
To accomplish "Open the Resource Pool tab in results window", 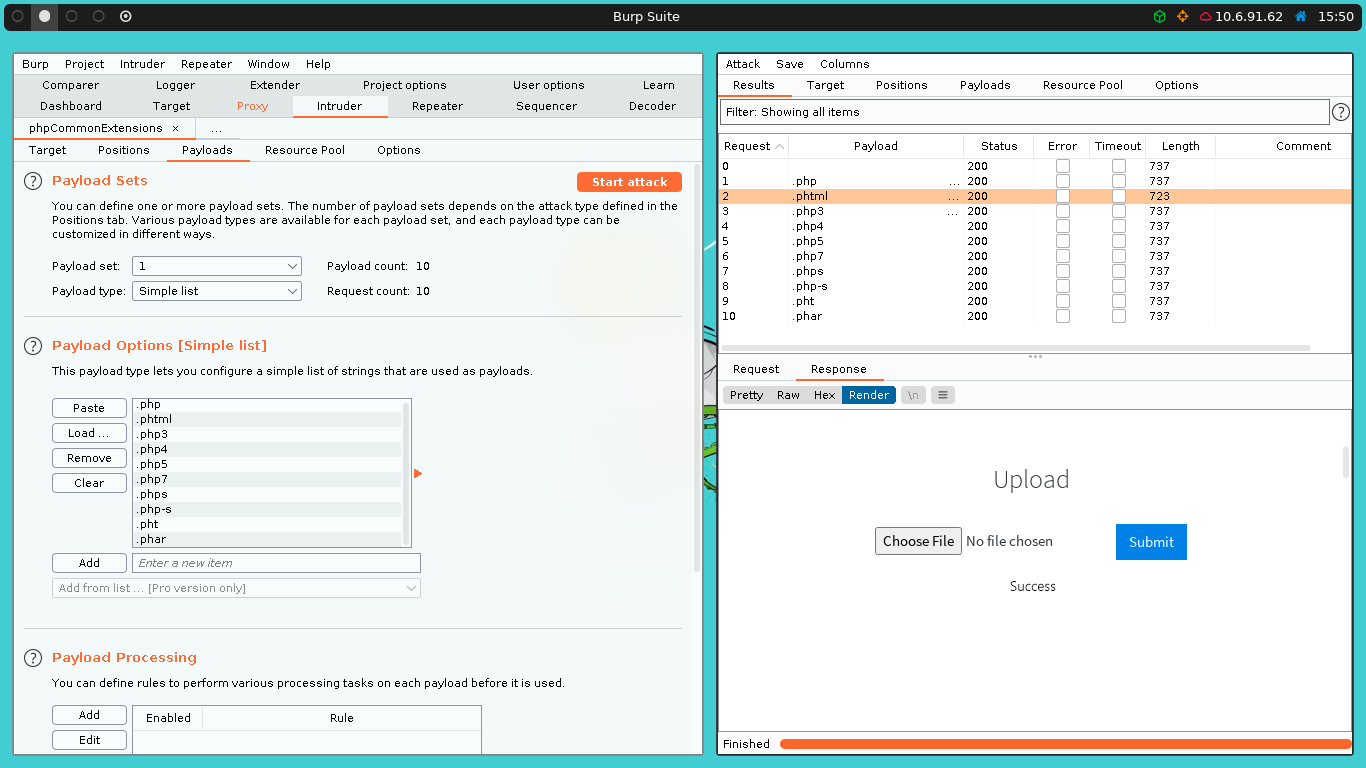I will click(1083, 85).
